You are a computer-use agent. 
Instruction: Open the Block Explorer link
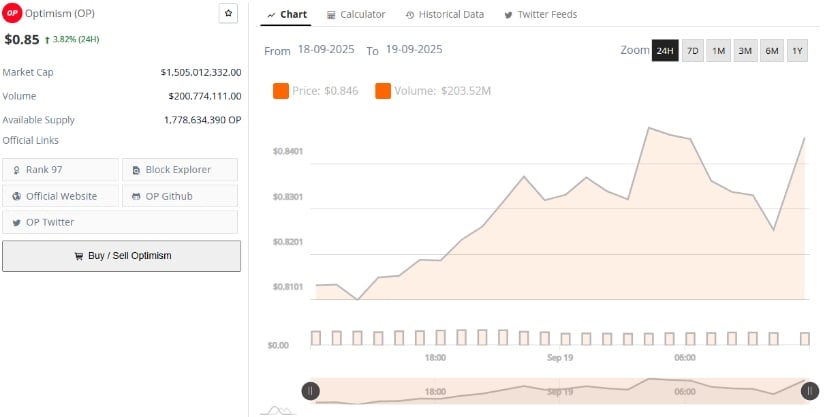point(180,170)
